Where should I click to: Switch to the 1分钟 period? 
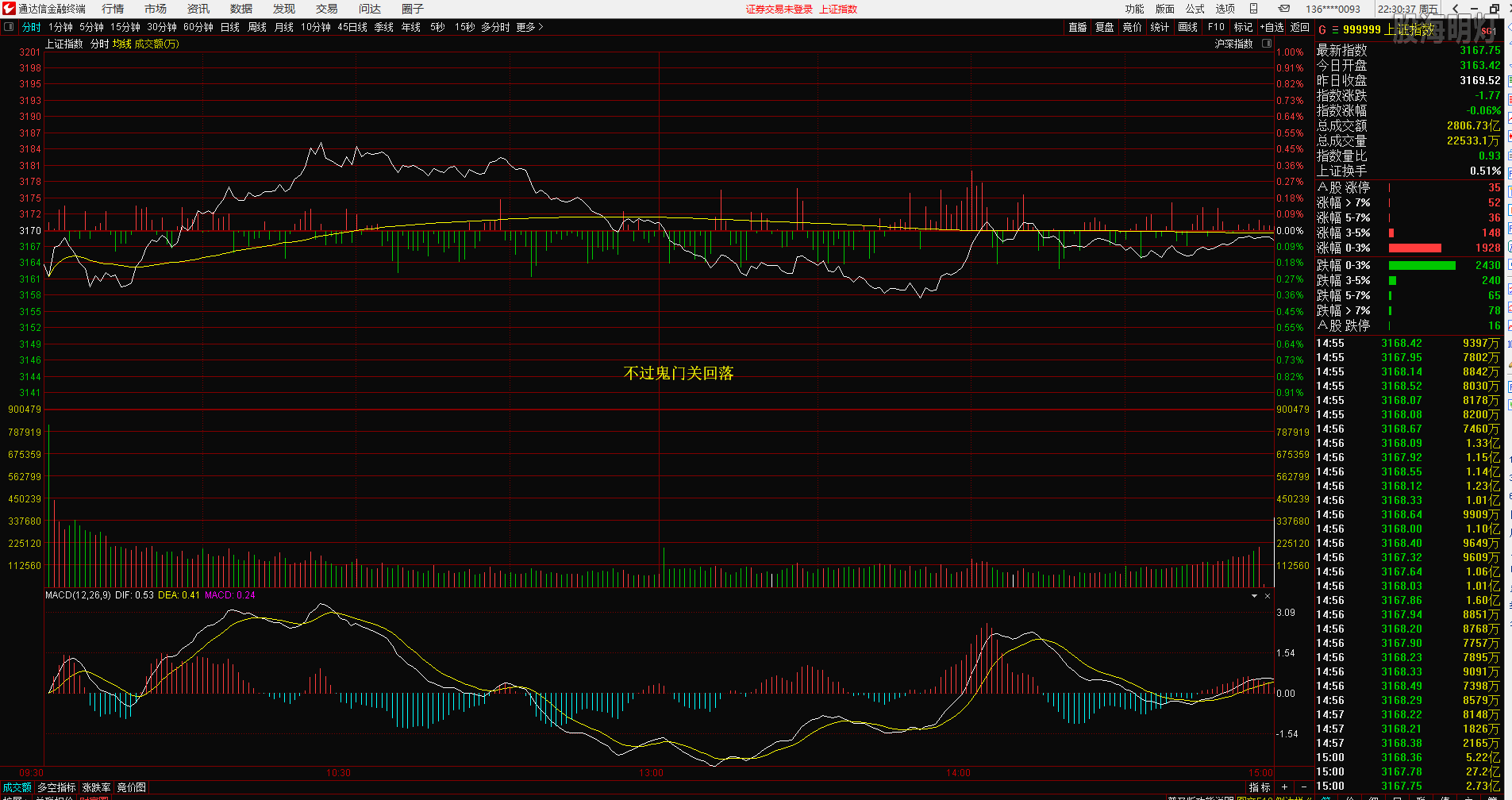(x=60, y=27)
